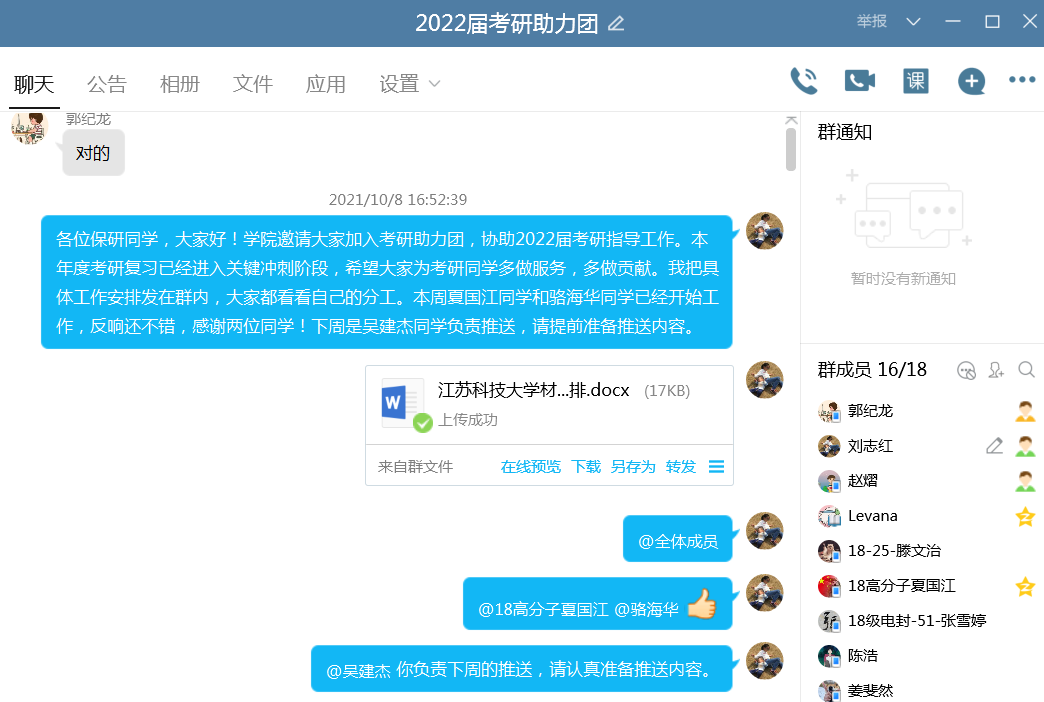Screen dimensions: 1044x702
Task: Click the 下载 link for the docx
Action: tap(586, 467)
